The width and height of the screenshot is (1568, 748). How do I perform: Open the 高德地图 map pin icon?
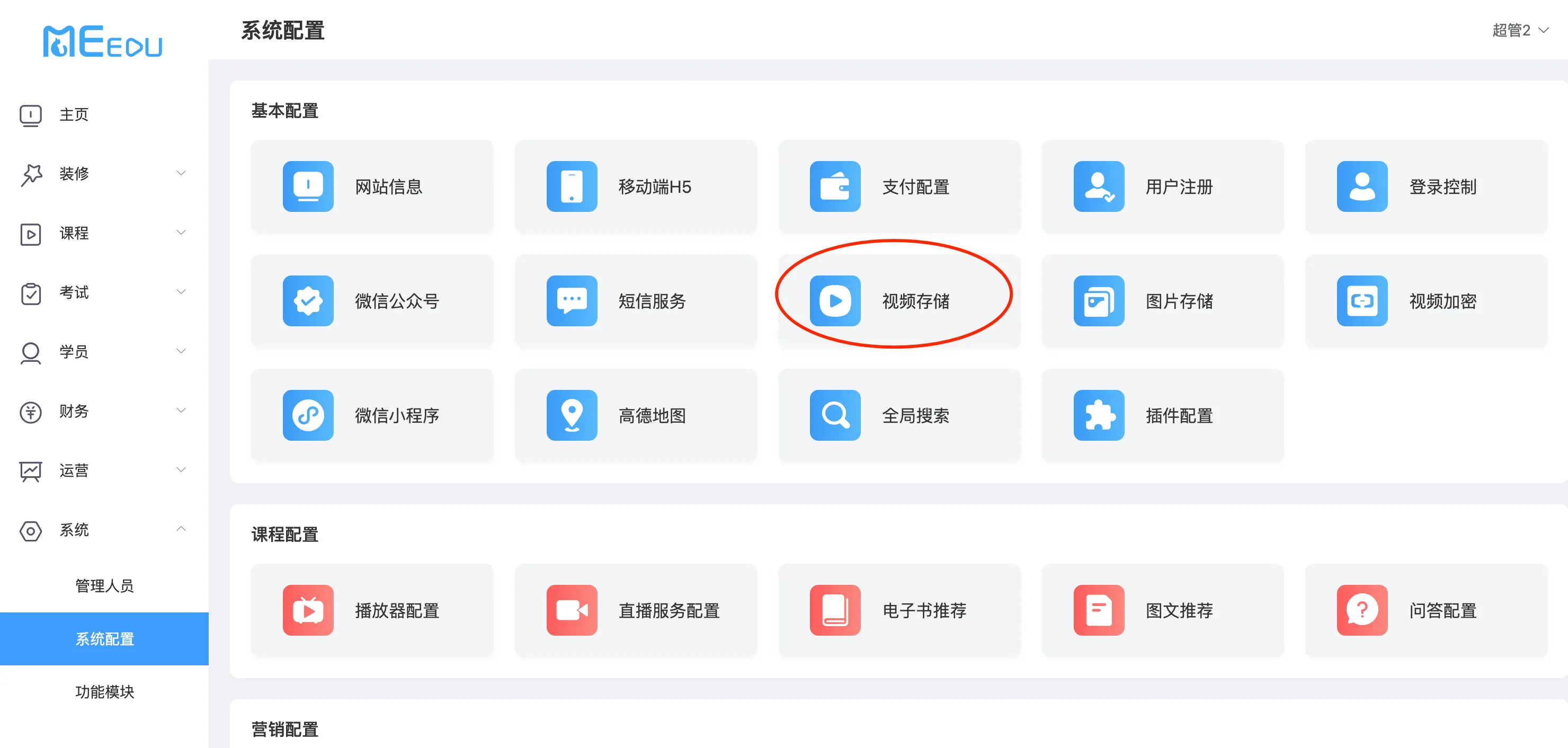572,415
